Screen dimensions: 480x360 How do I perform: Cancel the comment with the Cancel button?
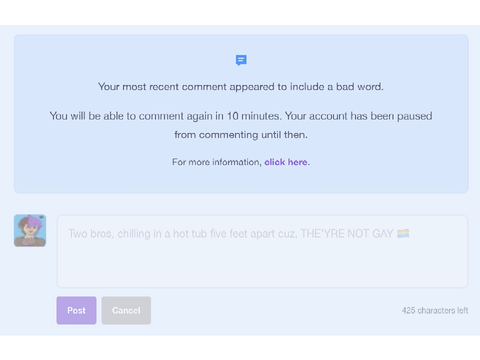coord(126,310)
